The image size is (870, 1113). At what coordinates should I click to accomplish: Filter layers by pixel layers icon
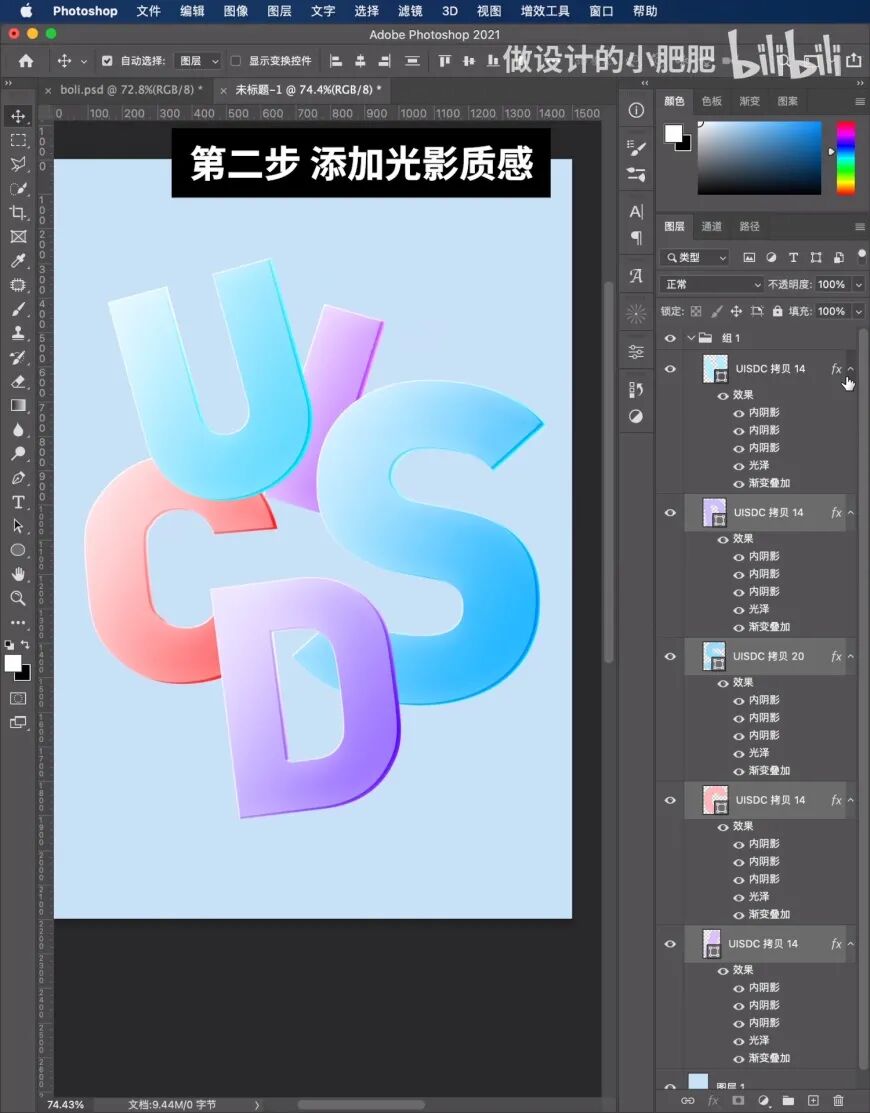coord(749,257)
